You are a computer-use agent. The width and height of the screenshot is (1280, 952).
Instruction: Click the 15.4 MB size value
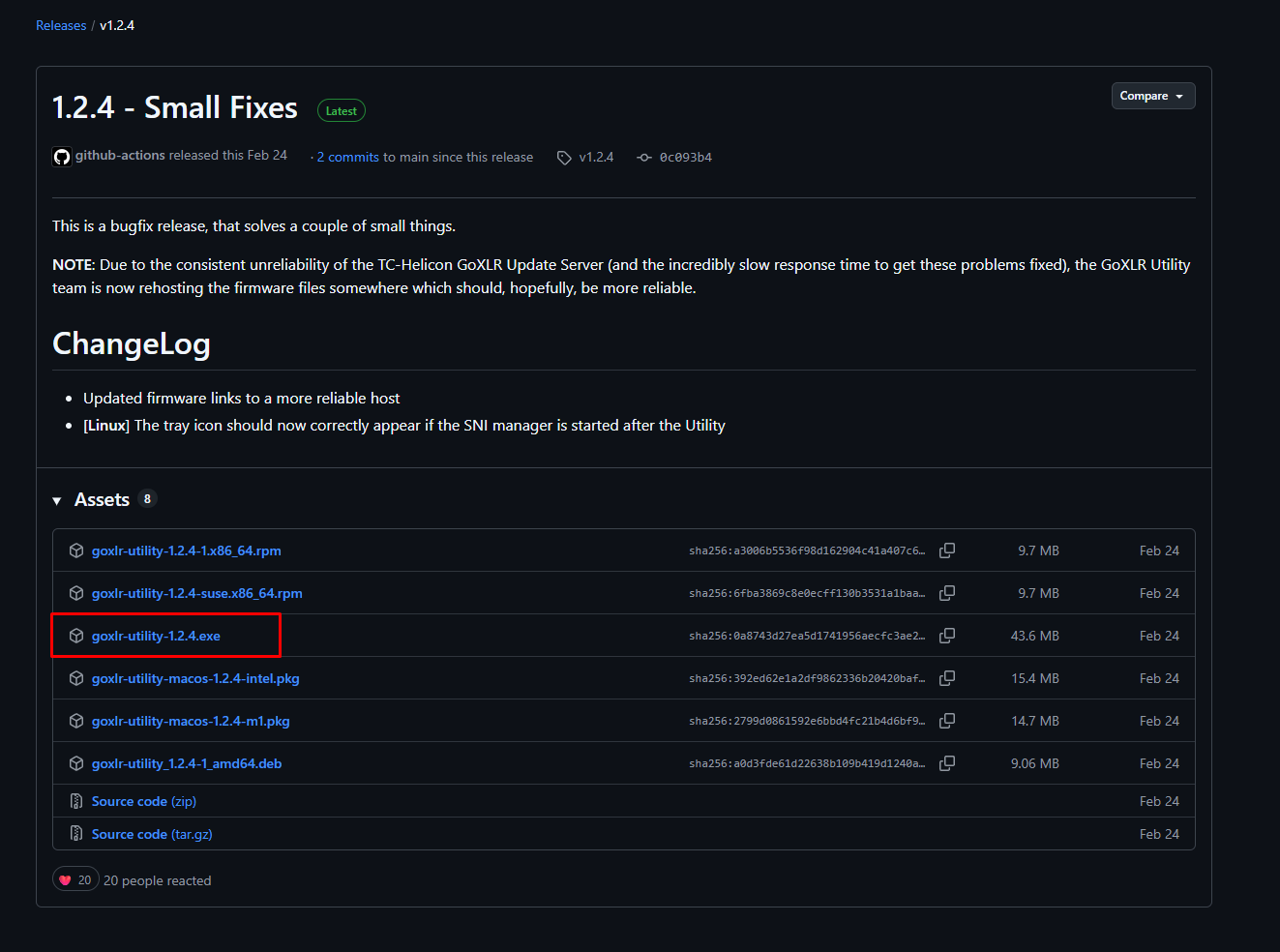coord(1035,678)
